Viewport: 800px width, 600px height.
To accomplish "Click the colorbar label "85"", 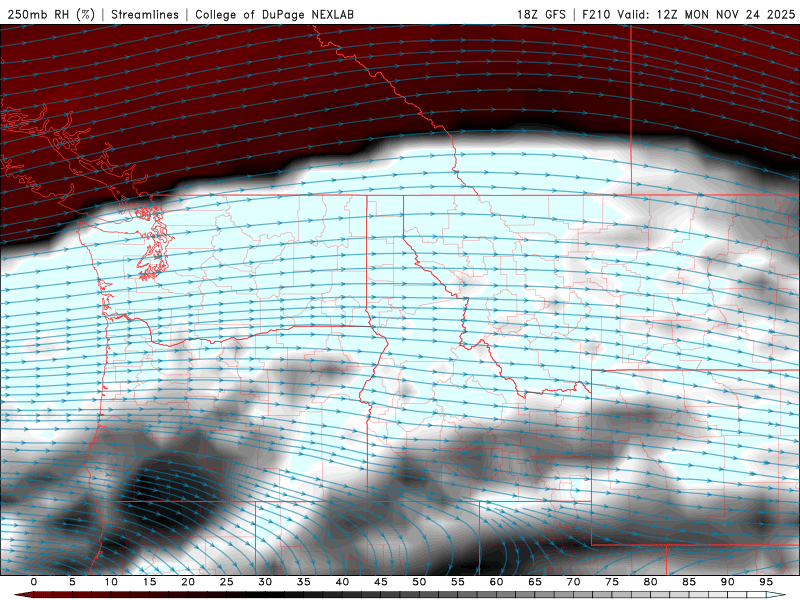I will (x=689, y=582).
